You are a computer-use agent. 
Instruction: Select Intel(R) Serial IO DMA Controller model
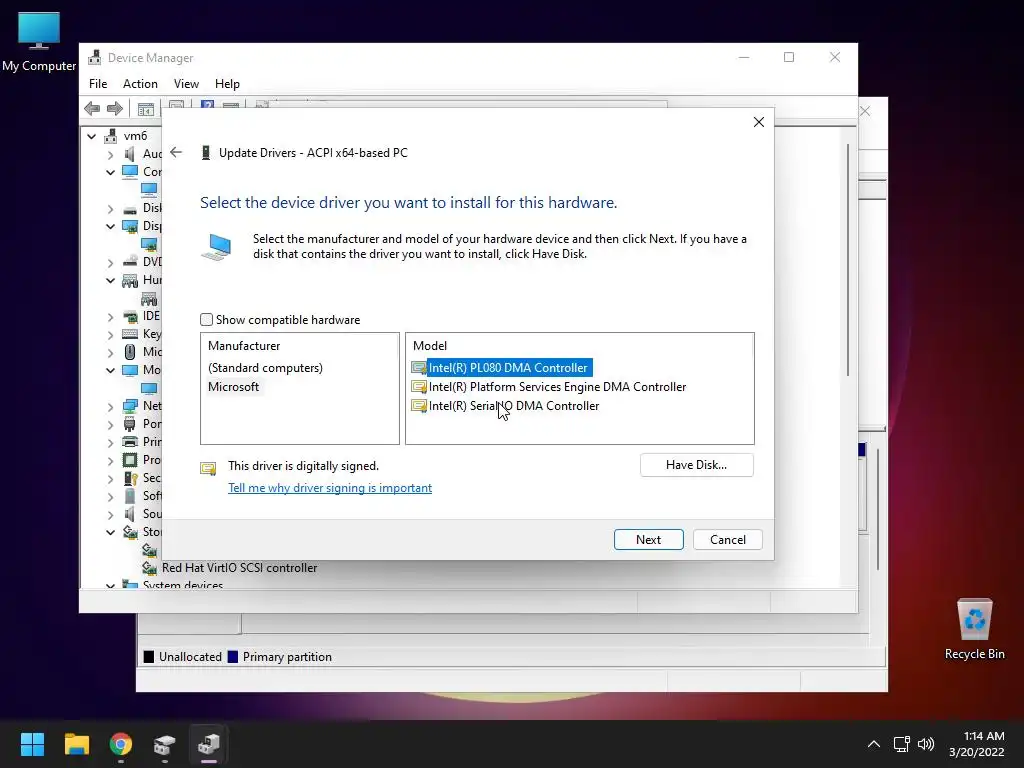point(513,406)
